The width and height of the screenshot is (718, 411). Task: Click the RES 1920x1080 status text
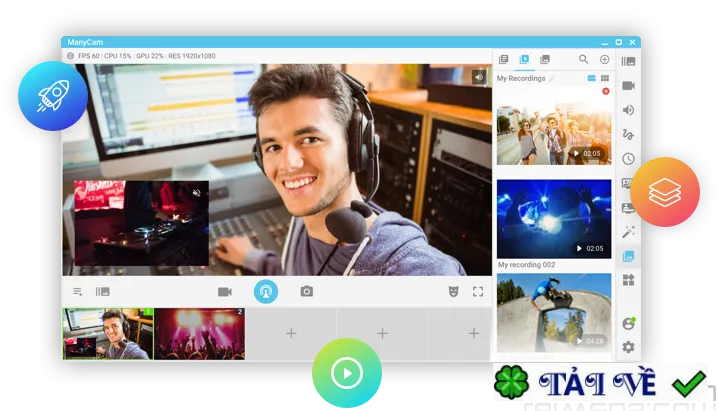point(192,56)
